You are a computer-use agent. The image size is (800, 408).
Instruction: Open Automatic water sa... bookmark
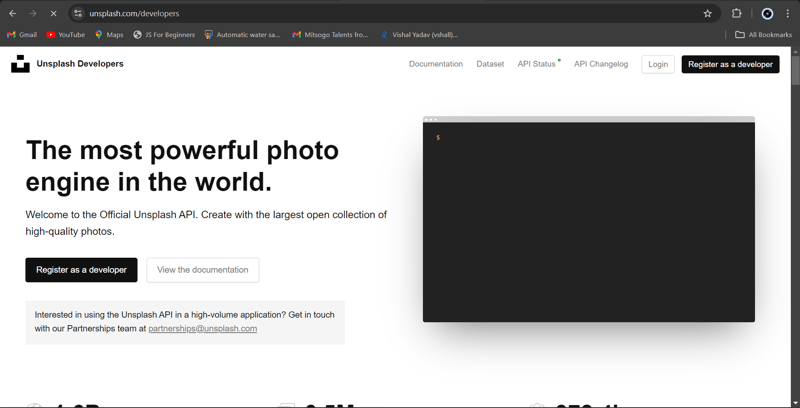[242, 35]
